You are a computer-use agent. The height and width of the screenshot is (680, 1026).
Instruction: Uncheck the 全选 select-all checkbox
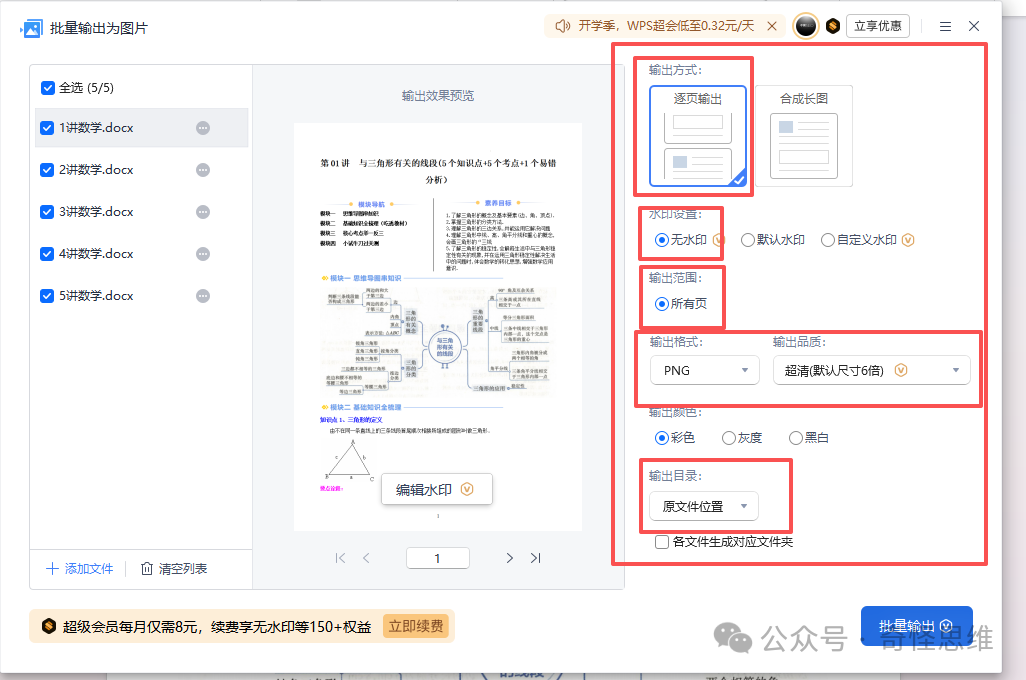(x=47, y=88)
